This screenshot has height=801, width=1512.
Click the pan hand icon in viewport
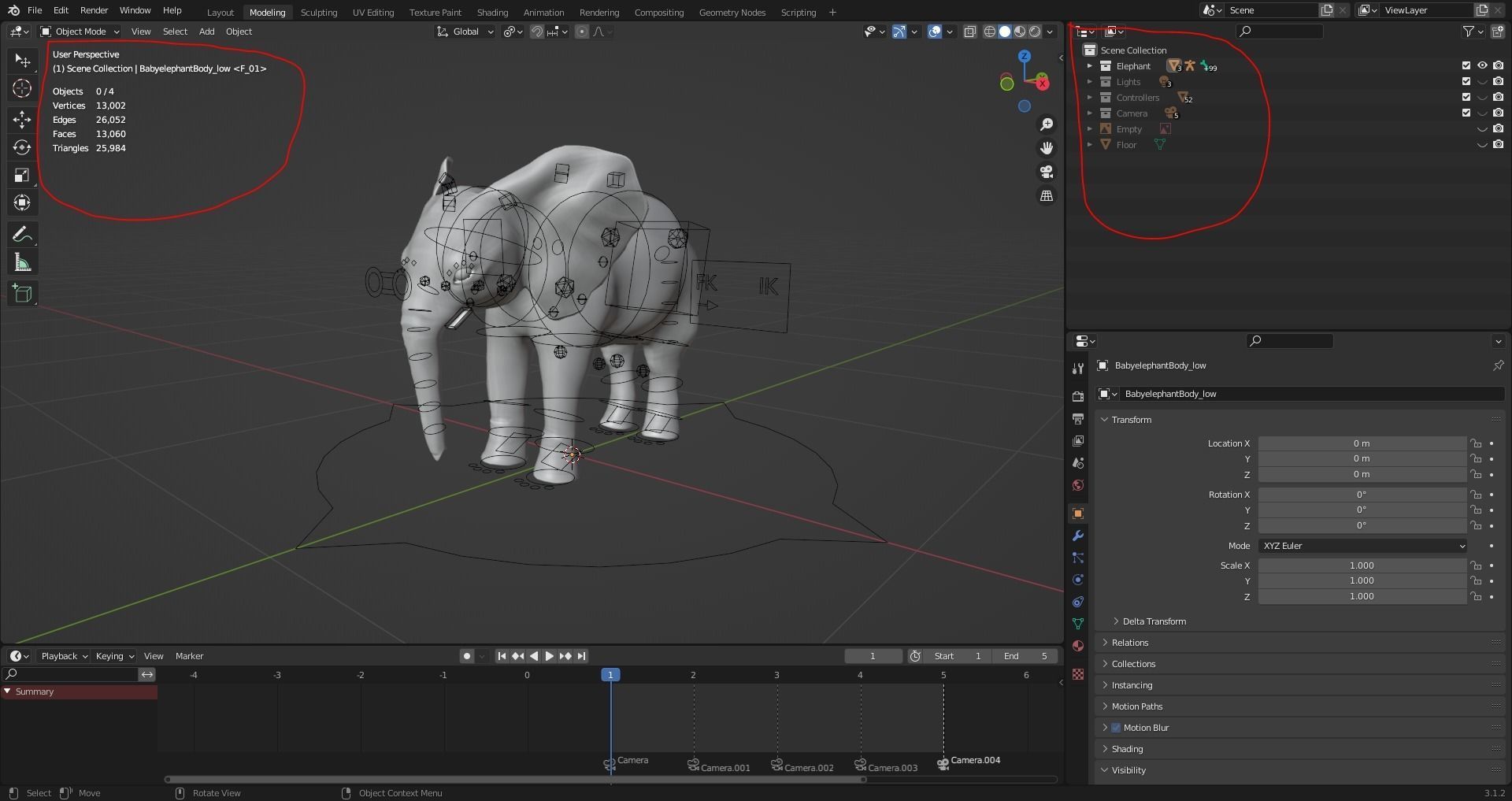(x=1047, y=148)
